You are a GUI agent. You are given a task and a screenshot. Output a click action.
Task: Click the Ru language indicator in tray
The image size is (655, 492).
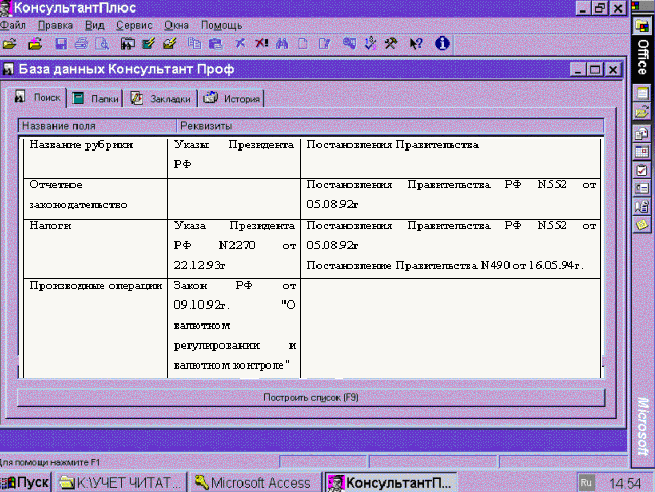[586, 483]
